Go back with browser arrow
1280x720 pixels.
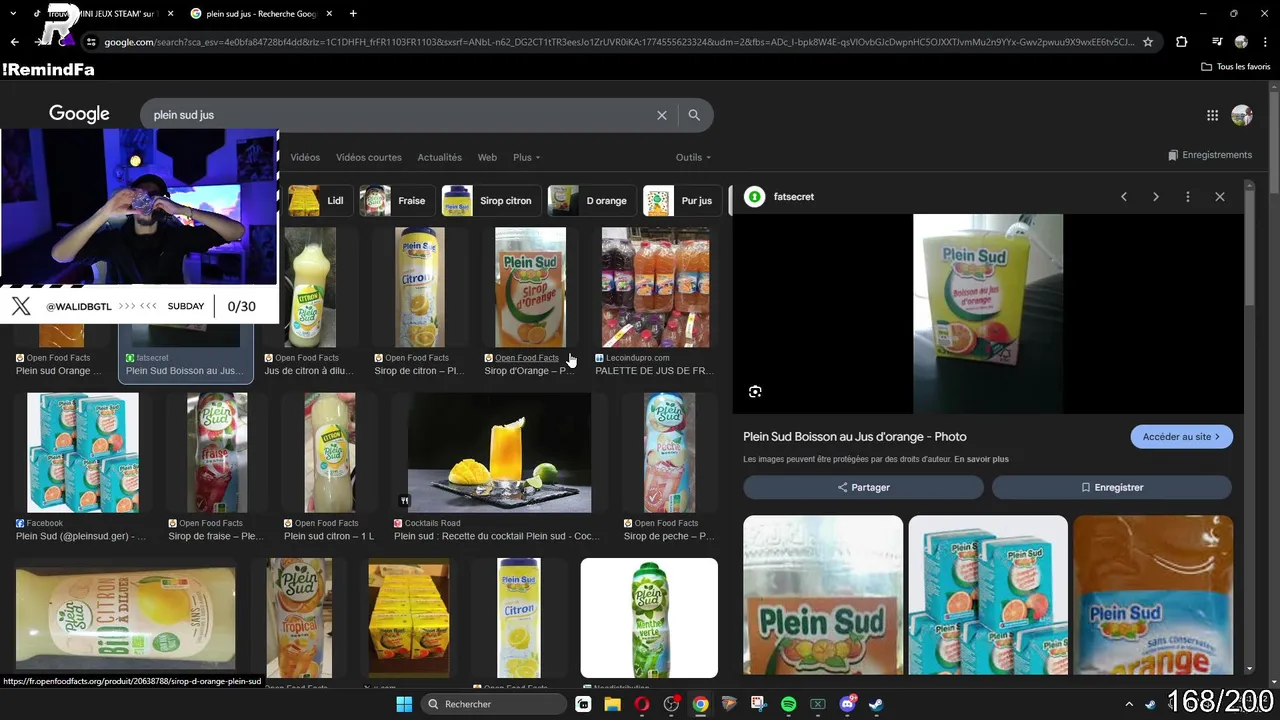point(14,42)
